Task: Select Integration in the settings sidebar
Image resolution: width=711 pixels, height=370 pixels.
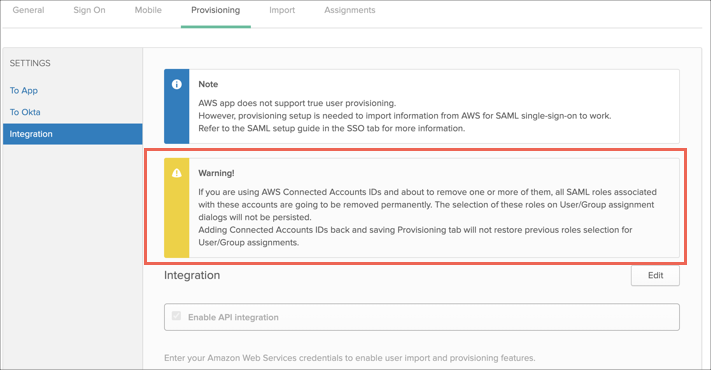Action: click(x=73, y=134)
